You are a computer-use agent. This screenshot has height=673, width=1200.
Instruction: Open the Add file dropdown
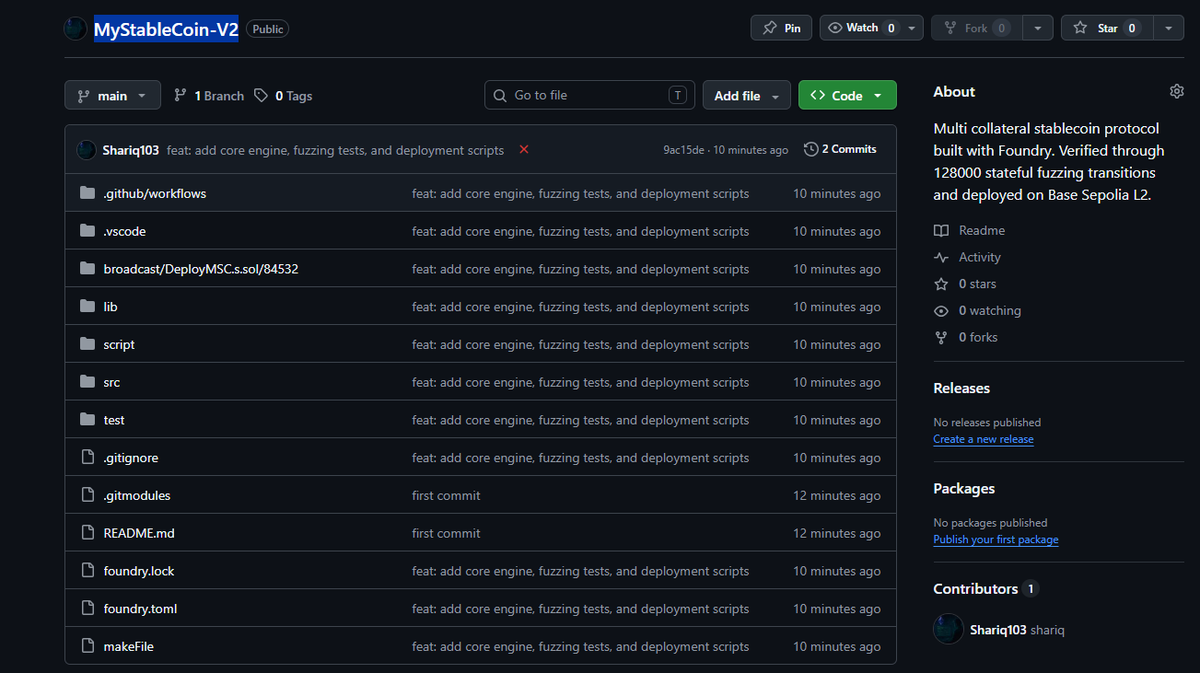tap(746, 95)
